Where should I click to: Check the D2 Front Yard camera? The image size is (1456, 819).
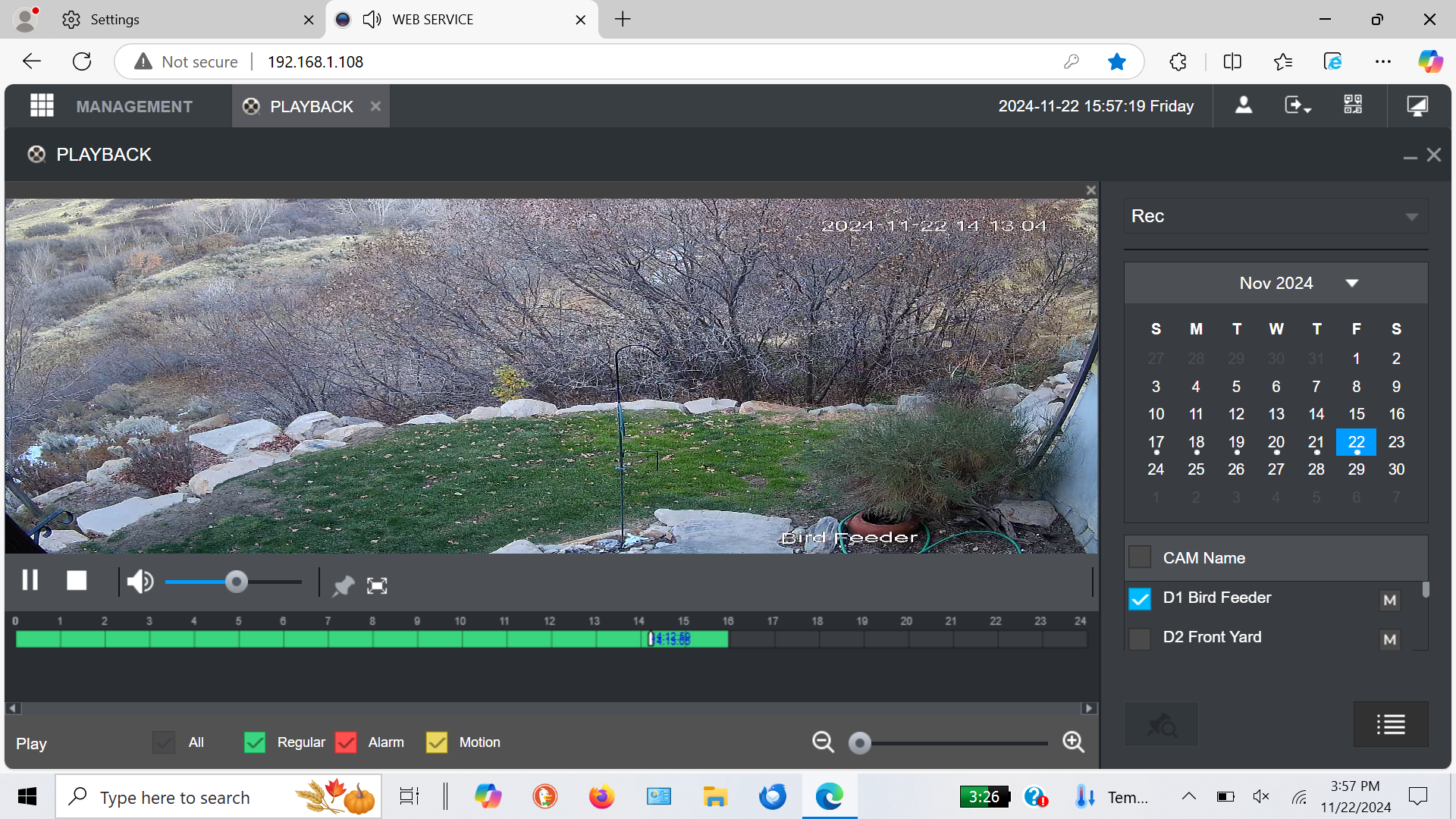[1140, 639]
